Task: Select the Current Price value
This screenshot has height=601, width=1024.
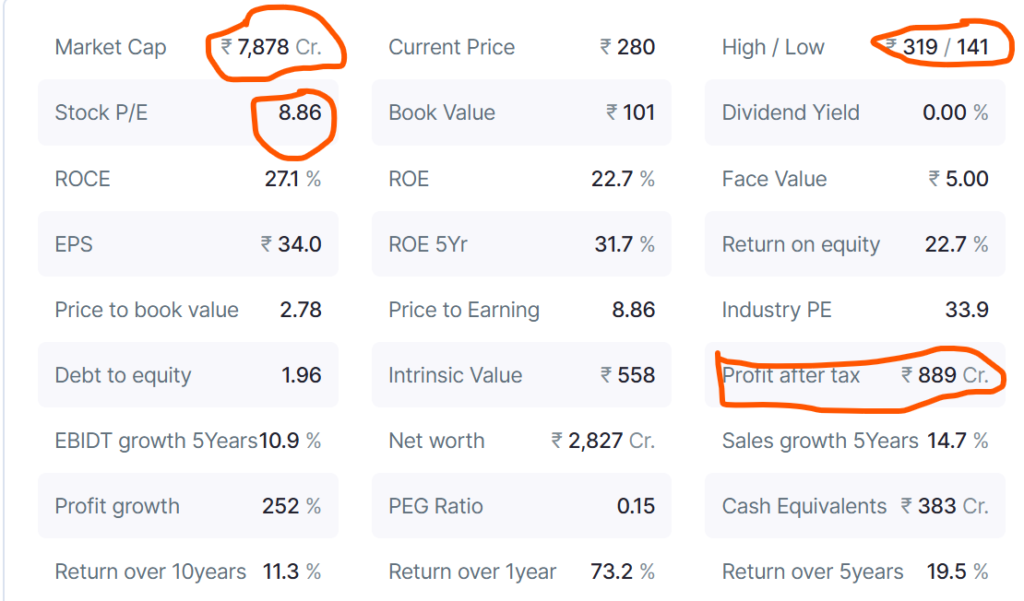Action: tap(628, 47)
